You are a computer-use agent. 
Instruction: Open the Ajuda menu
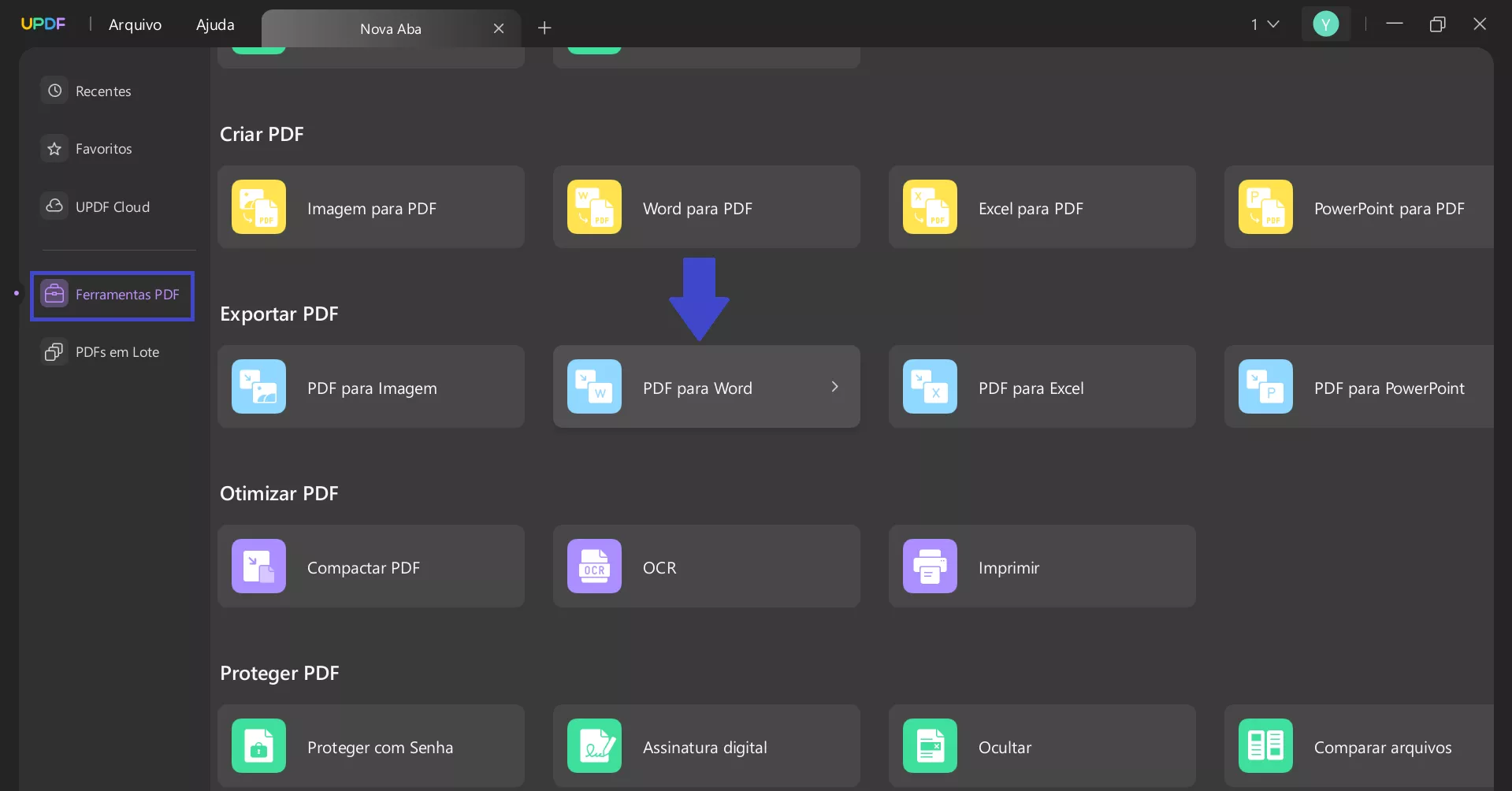click(215, 24)
